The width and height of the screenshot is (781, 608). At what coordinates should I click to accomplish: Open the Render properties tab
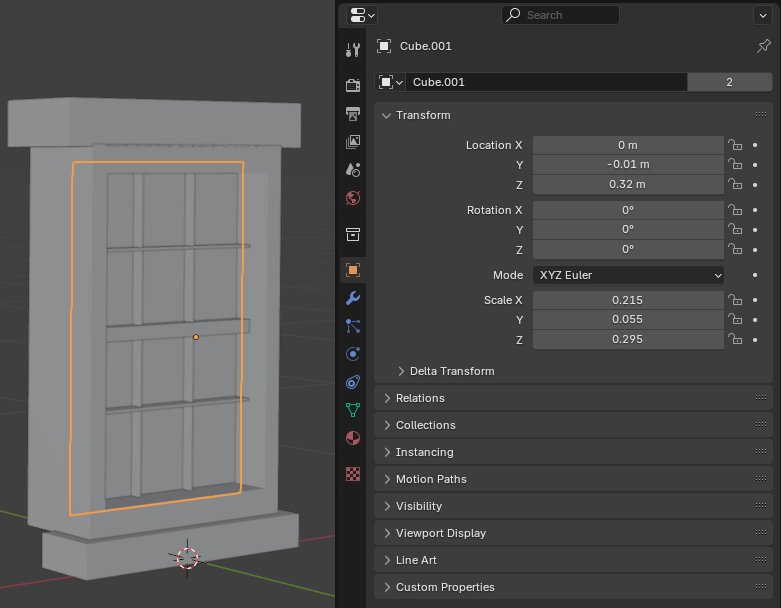353,86
